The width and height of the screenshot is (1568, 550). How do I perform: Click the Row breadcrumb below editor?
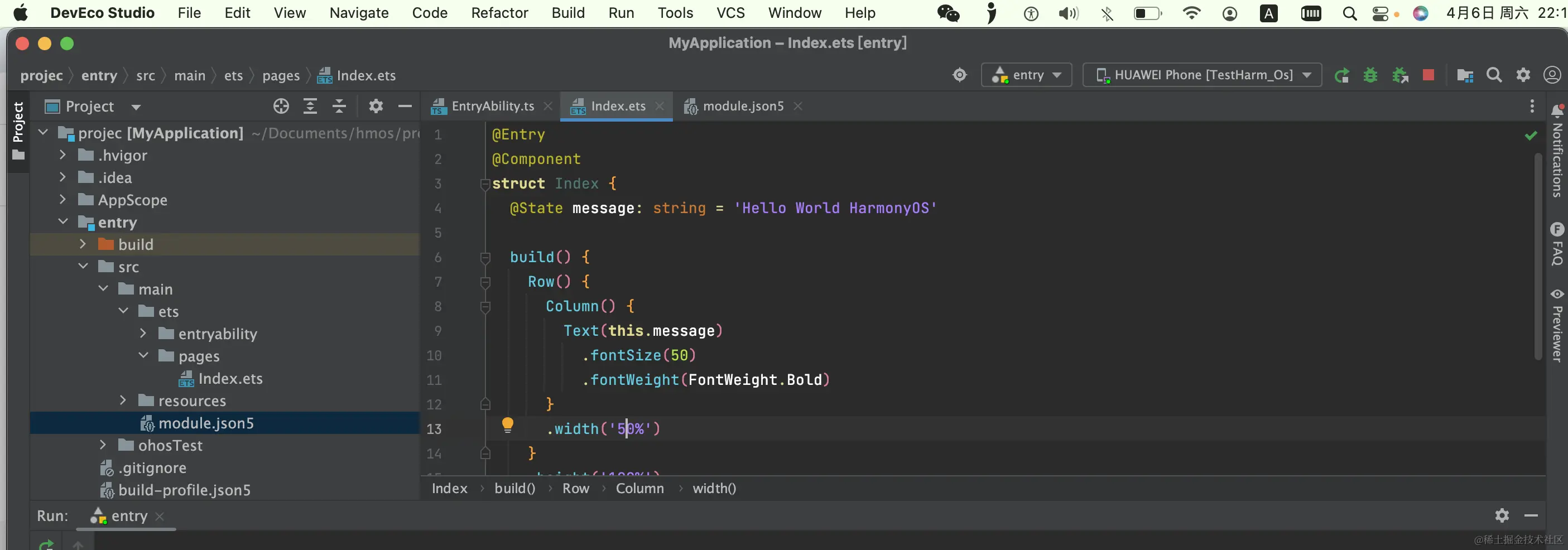[x=575, y=489]
